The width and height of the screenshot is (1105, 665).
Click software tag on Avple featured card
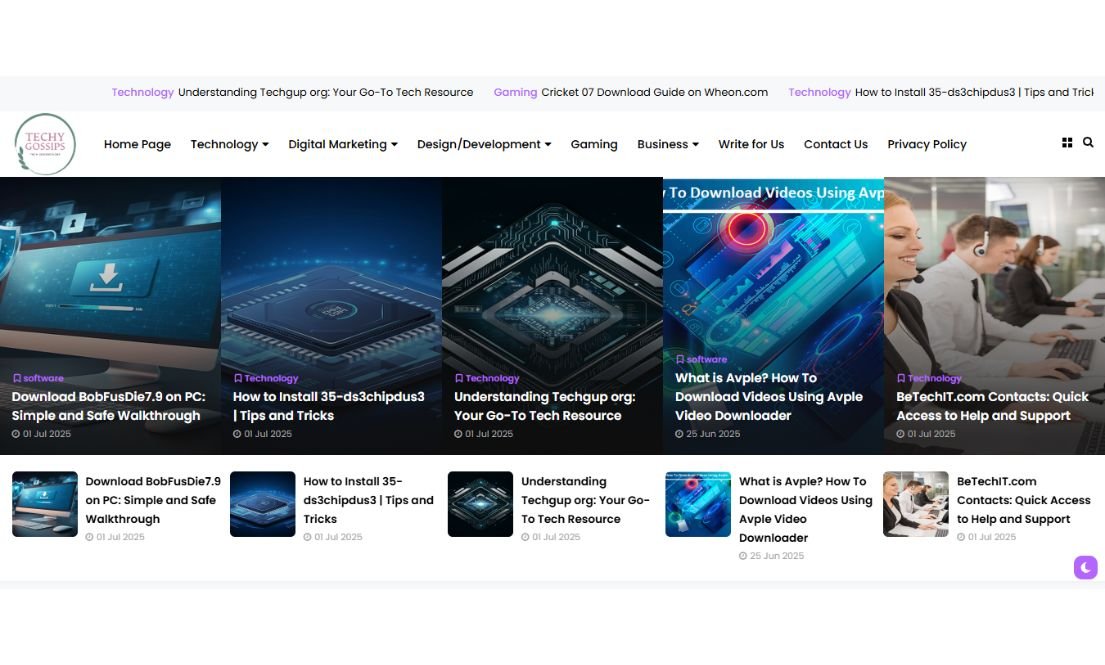pyautogui.click(x=701, y=359)
